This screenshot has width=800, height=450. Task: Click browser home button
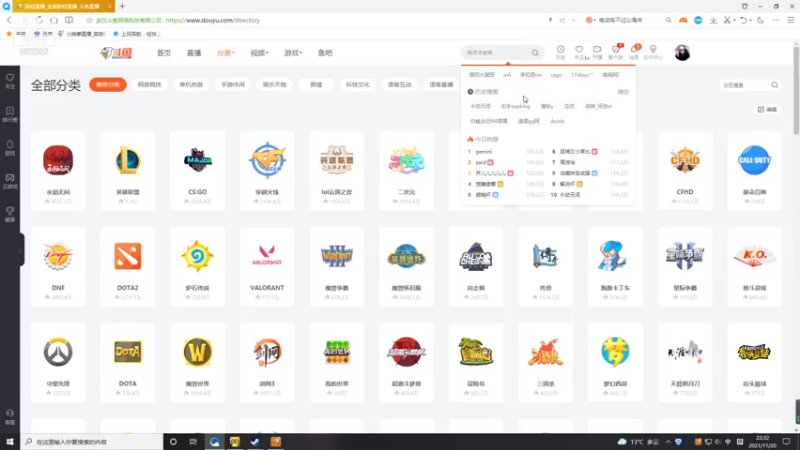tap(54, 20)
